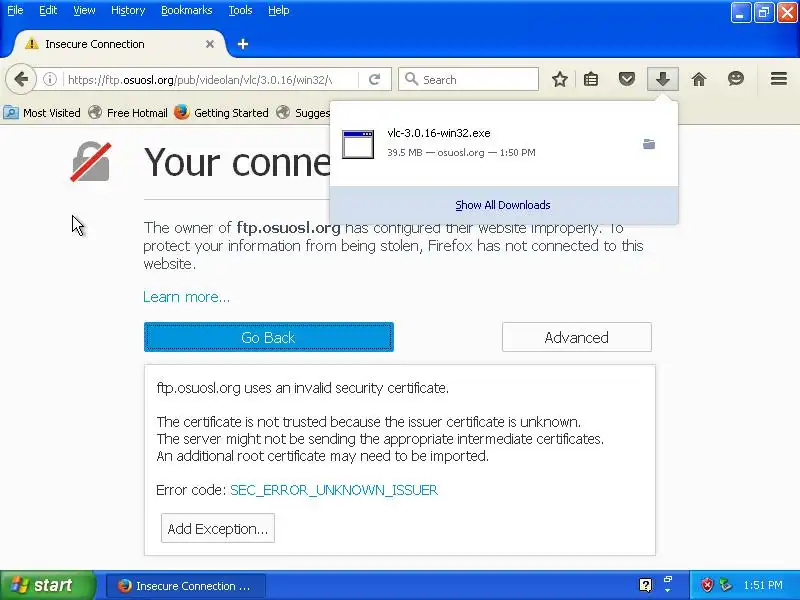The height and width of the screenshot is (600, 800).
Task: Click the SEC_ERROR_UNKNOWN_ISSUER error code link
Action: click(334, 490)
